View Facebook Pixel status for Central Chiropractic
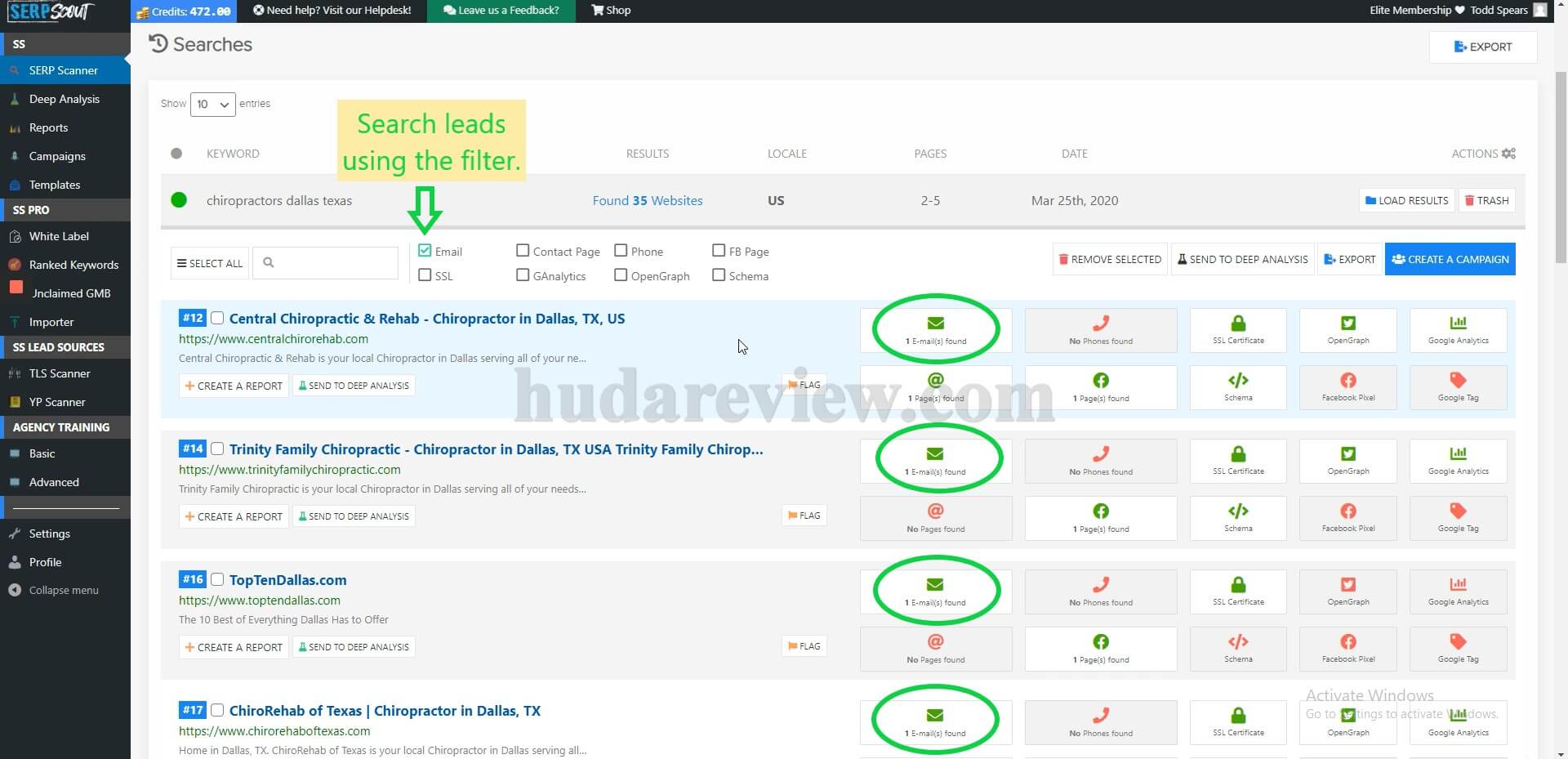The height and width of the screenshot is (759, 1568). 1347,387
